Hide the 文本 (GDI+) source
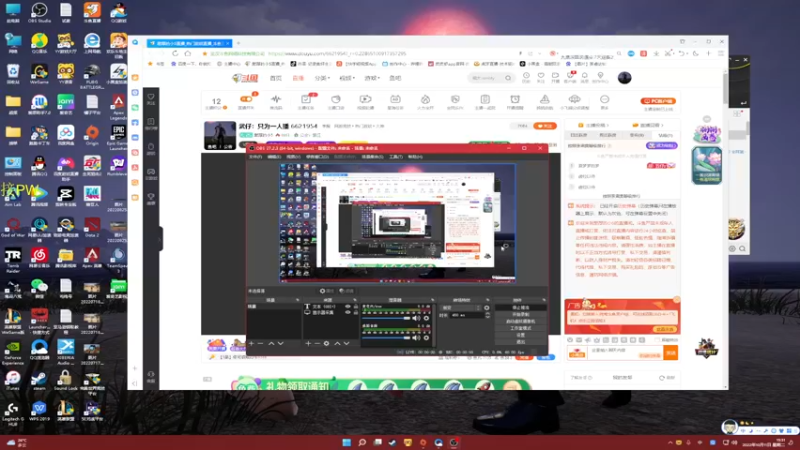The image size is (800, 450). tap(348, 307)
